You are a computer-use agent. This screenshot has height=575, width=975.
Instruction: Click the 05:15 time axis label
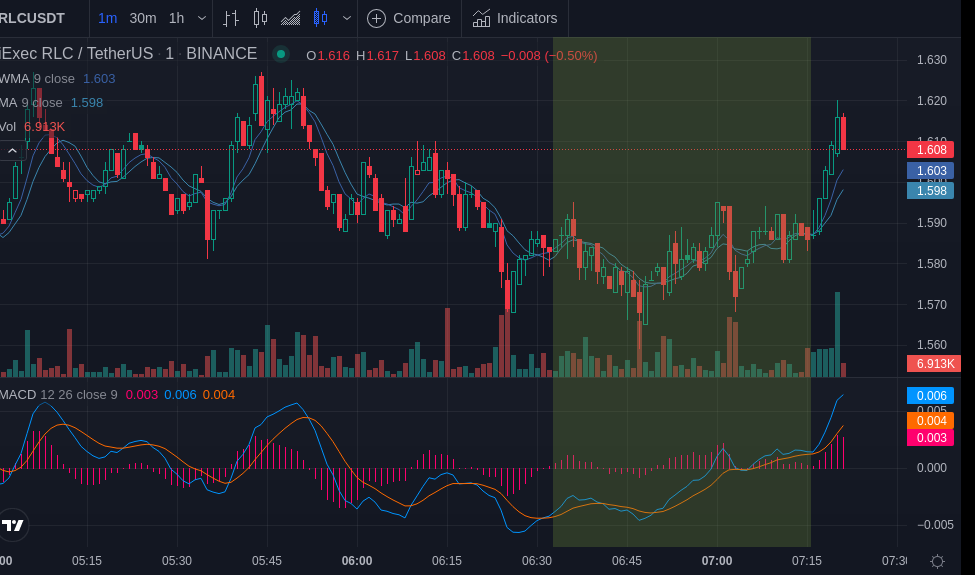coord(86,561)
